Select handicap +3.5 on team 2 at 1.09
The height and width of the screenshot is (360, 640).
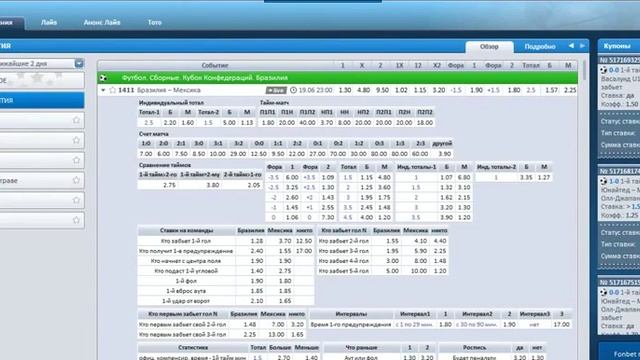[x=328, y=178]
